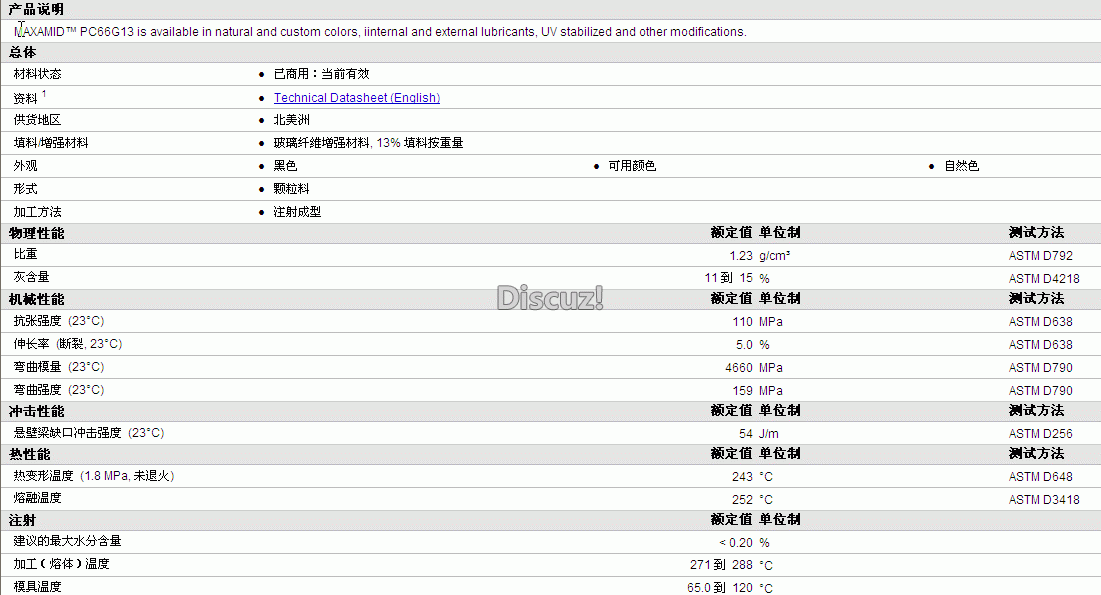Select the 可用颜色 appearance value
This screenshot has width=1101, height=595.
632,166
